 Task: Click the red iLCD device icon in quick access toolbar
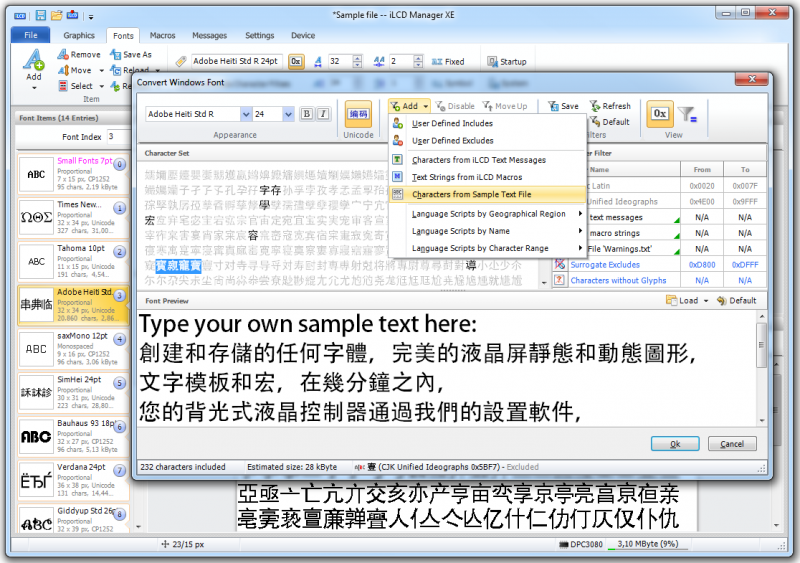tap(72, 15)
